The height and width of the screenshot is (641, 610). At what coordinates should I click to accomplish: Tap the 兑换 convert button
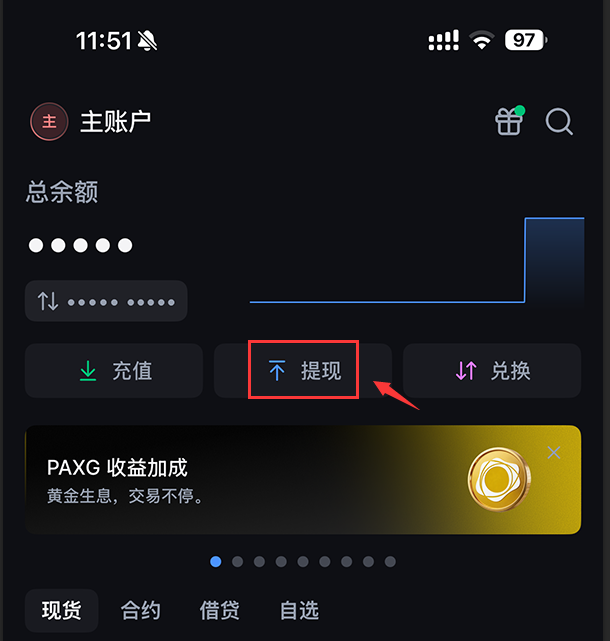(492, 371)
